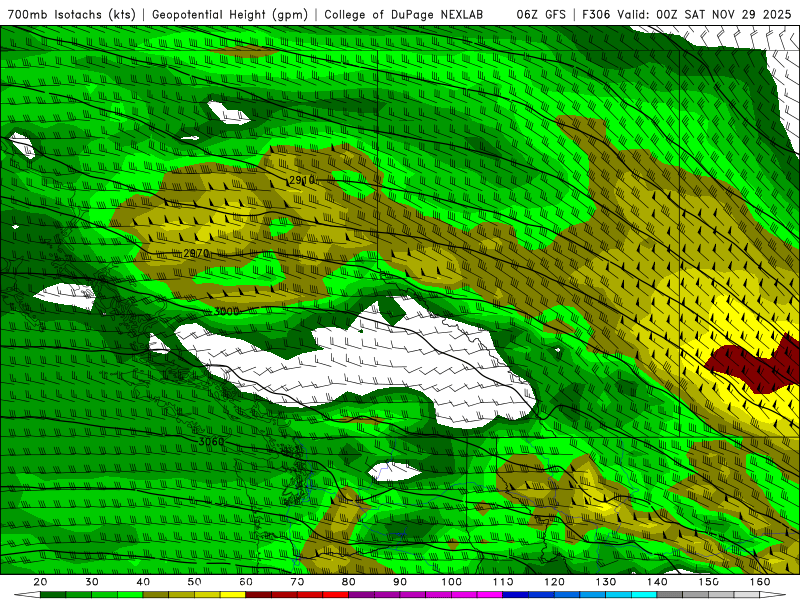Click the 3060 height contour label
This screenshot has height=600, width=800.
[211, 441]
